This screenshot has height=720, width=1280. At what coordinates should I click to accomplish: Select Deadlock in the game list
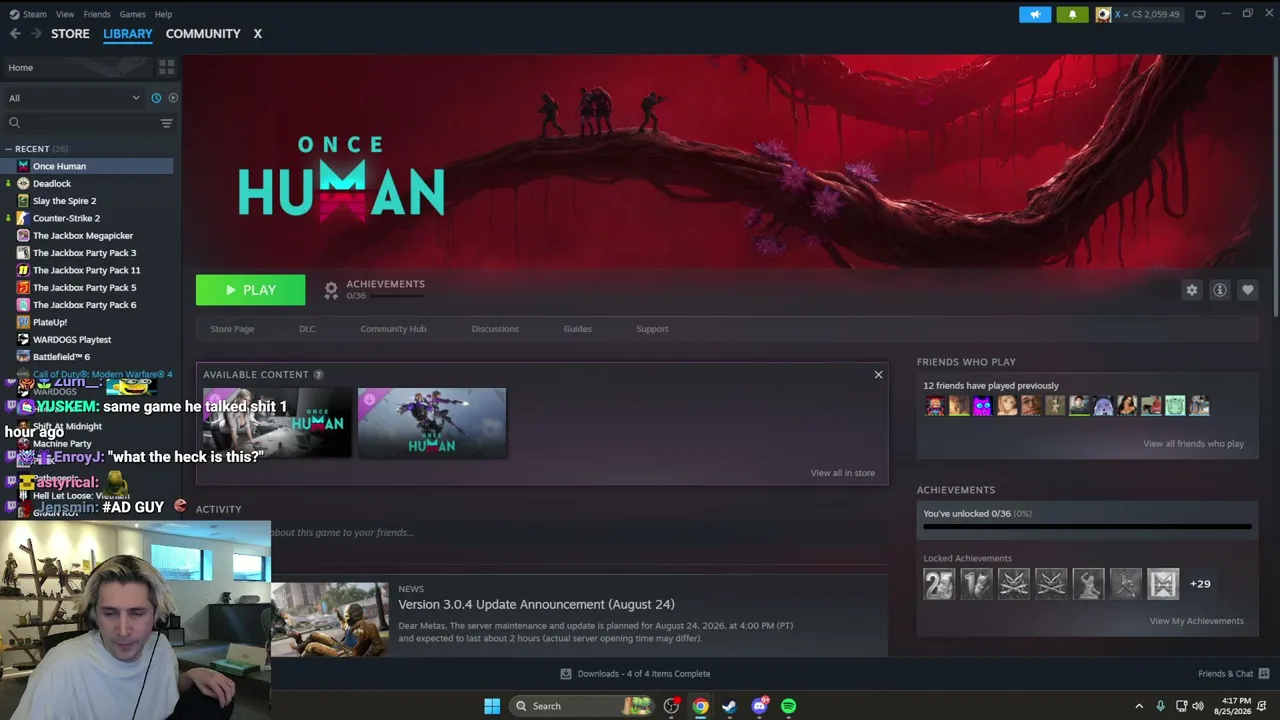(52, 184)
